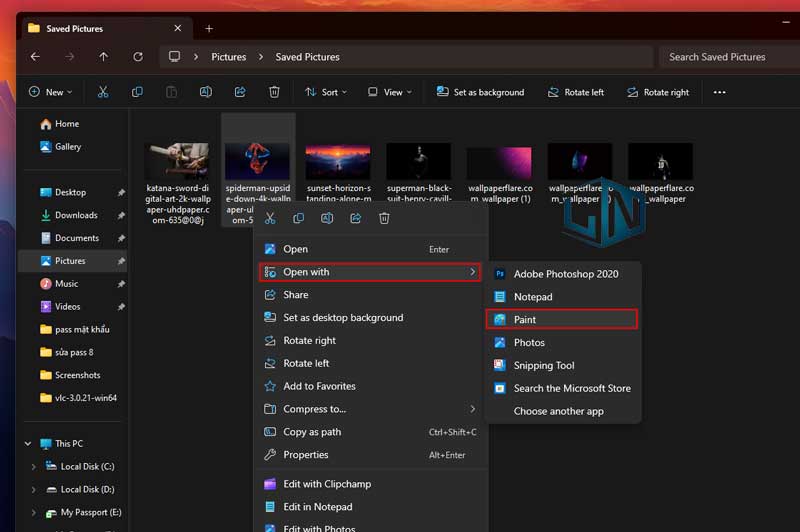Click Rotate right in the toolbar
Screen dimensions: 800x532
[x=658, y=92]
